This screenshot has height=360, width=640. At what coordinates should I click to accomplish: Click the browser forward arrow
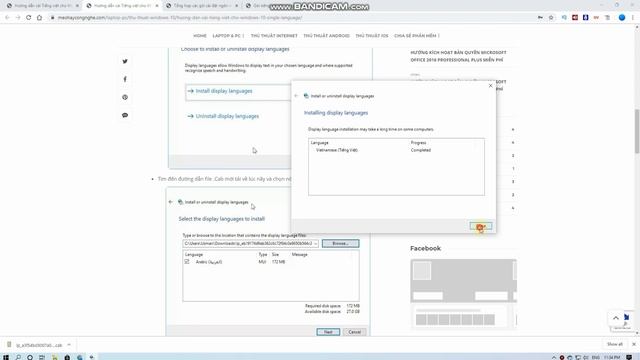point(18,18)
